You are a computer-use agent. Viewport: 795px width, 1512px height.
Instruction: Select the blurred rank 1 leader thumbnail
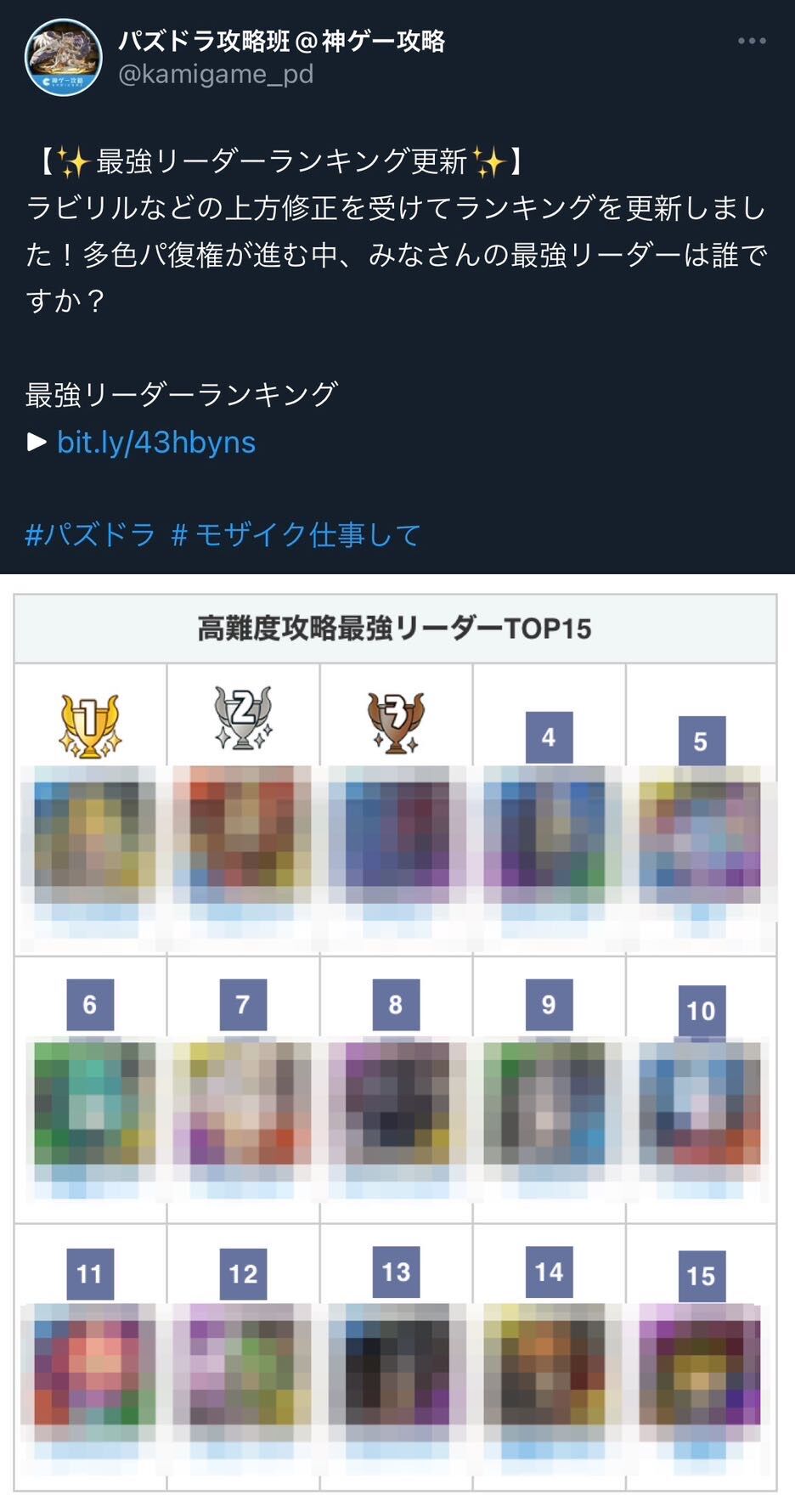tap(88, 835)
